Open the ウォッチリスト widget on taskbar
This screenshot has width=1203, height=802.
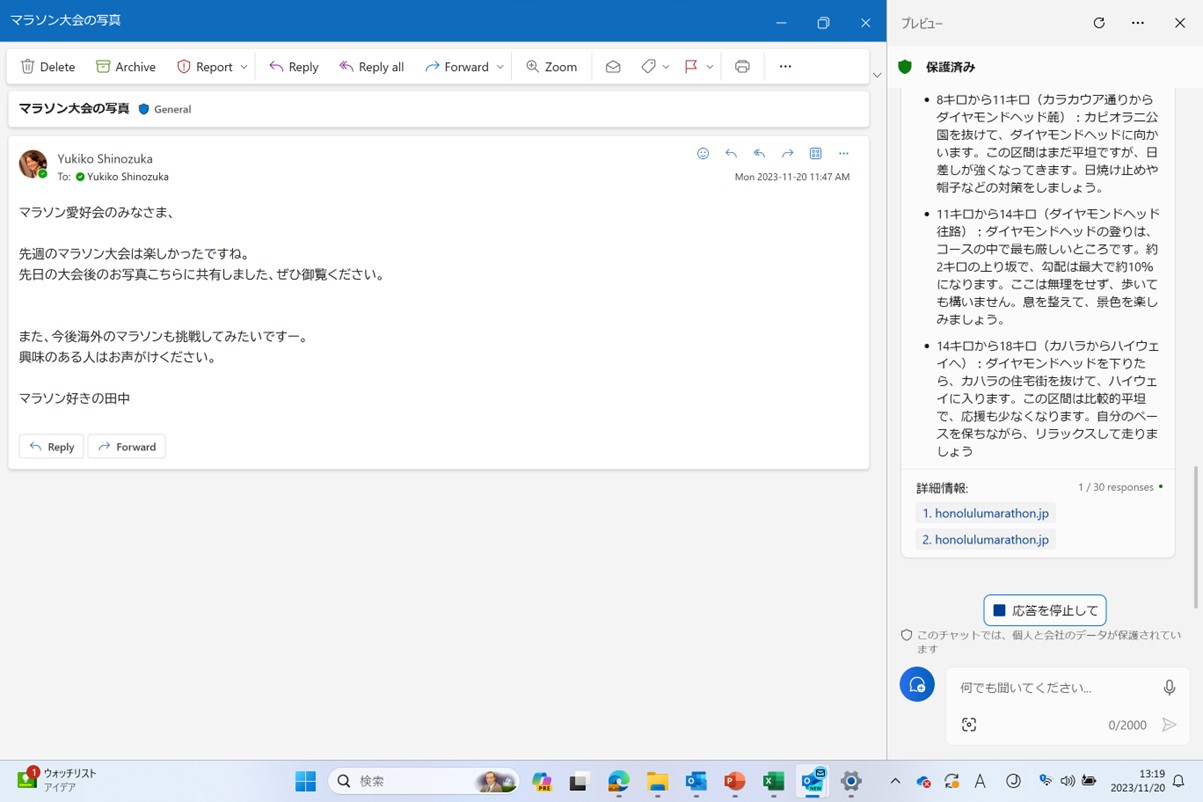[58, 780]
